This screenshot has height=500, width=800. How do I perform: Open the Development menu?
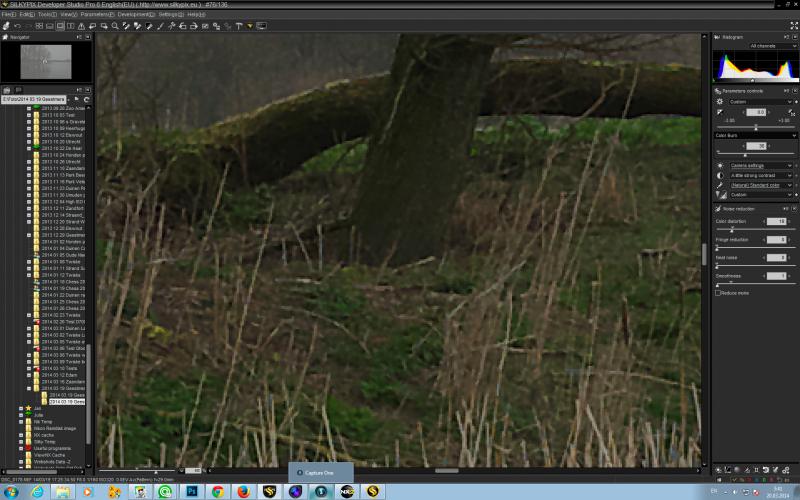tap(136, 15)
